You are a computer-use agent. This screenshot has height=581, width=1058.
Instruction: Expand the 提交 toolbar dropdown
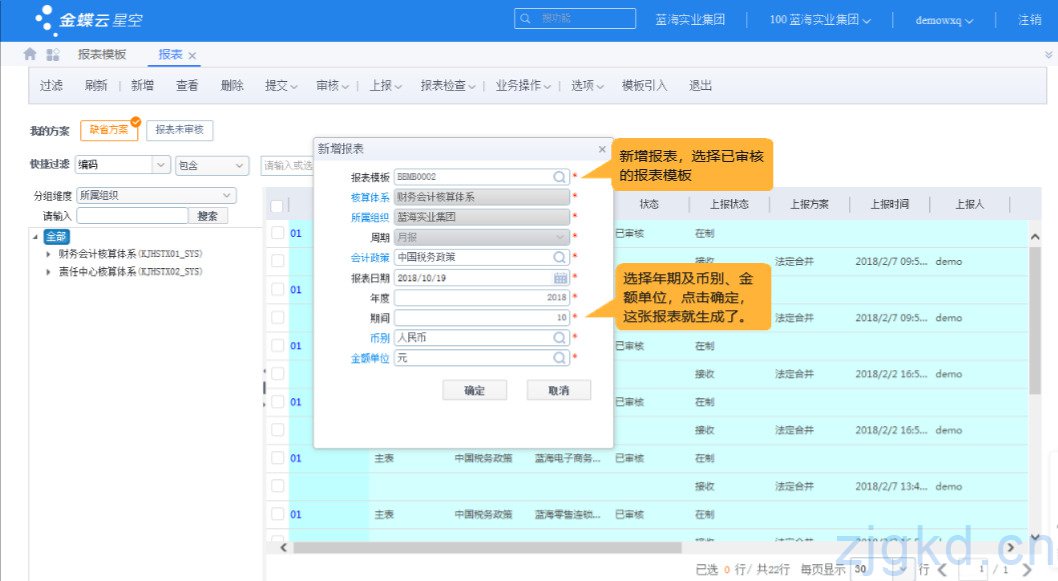[x=294, y=86]
